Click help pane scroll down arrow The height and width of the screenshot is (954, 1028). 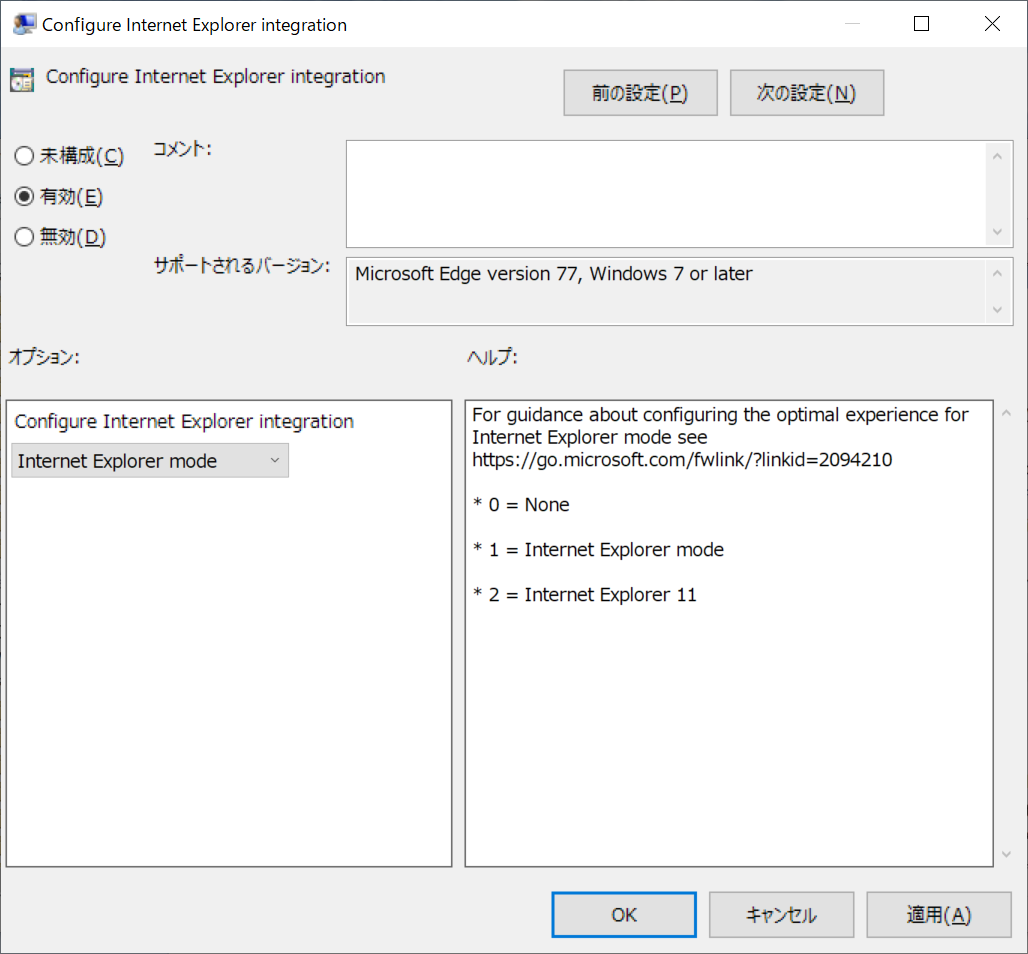click(1006, 854)
